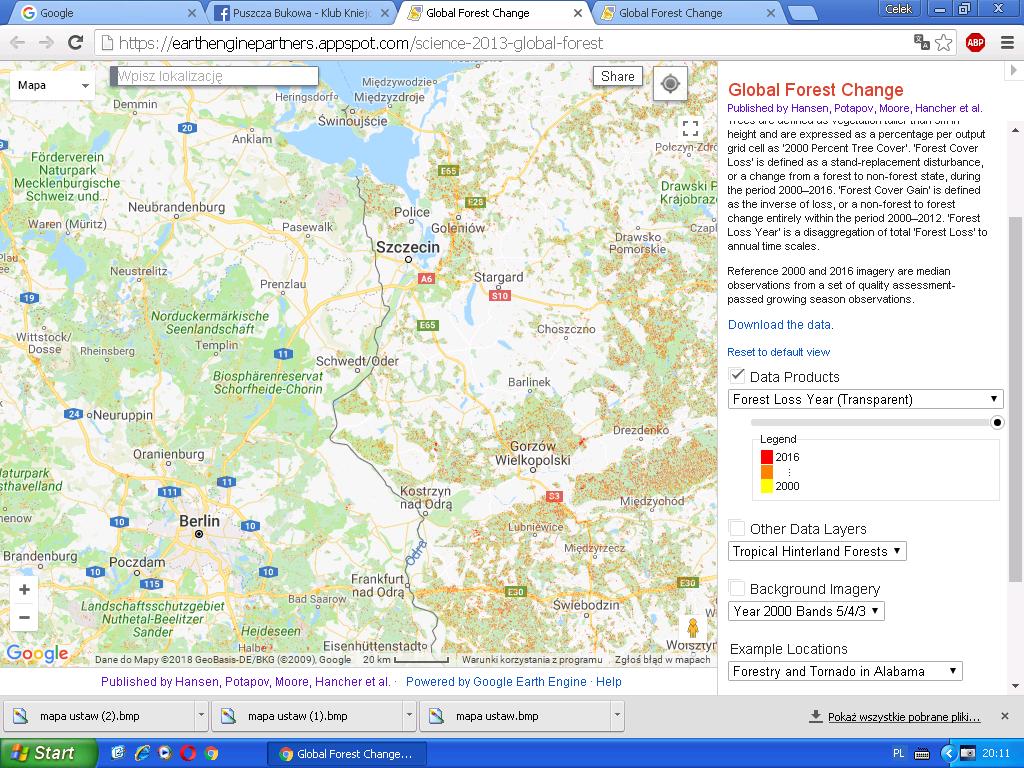The image size is (1024, 768).
Task: Show desktop via quick launch icon
Action: (118, 753)
